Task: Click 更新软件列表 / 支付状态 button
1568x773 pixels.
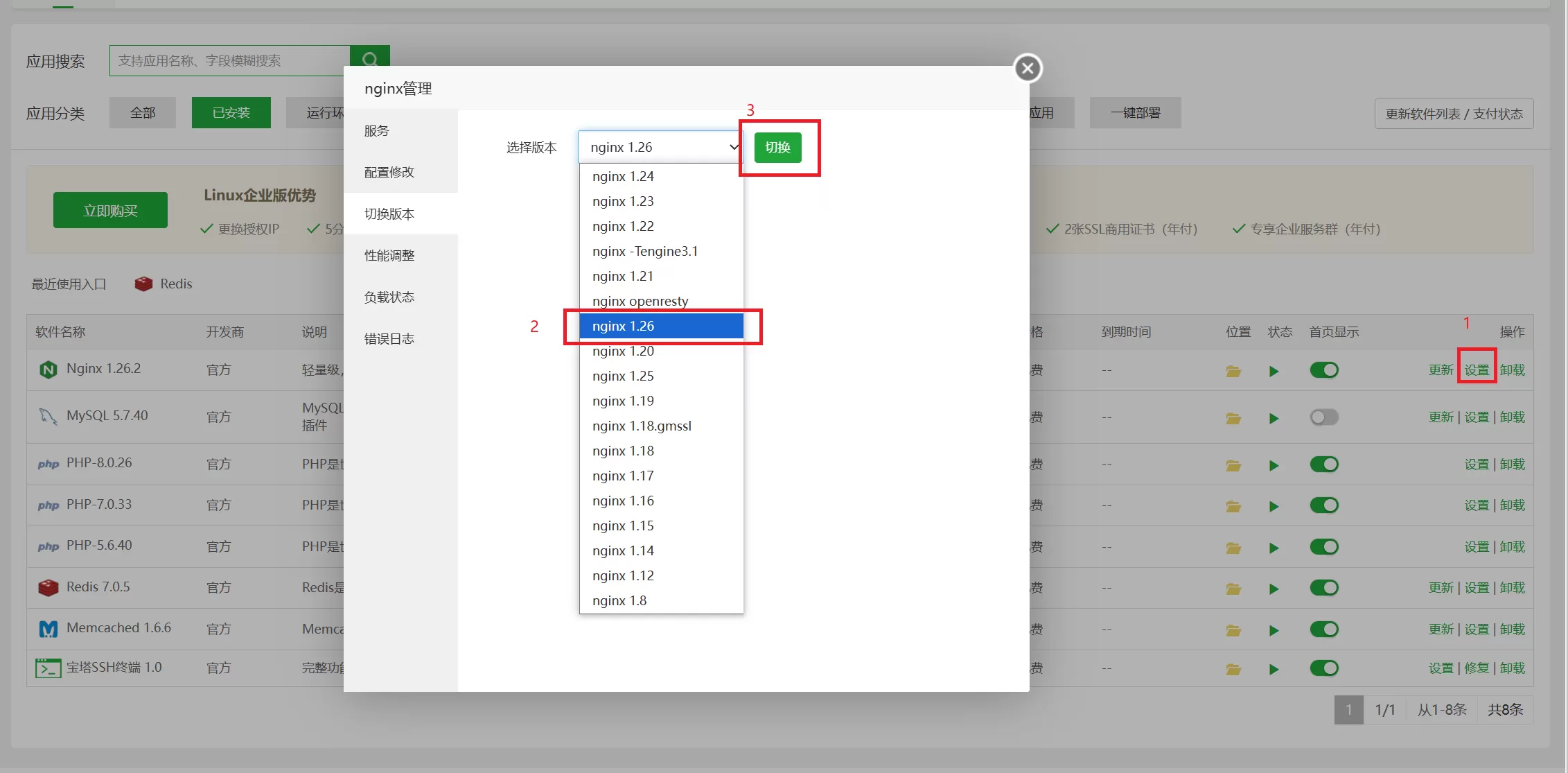Action: (x=1454, y=114)
